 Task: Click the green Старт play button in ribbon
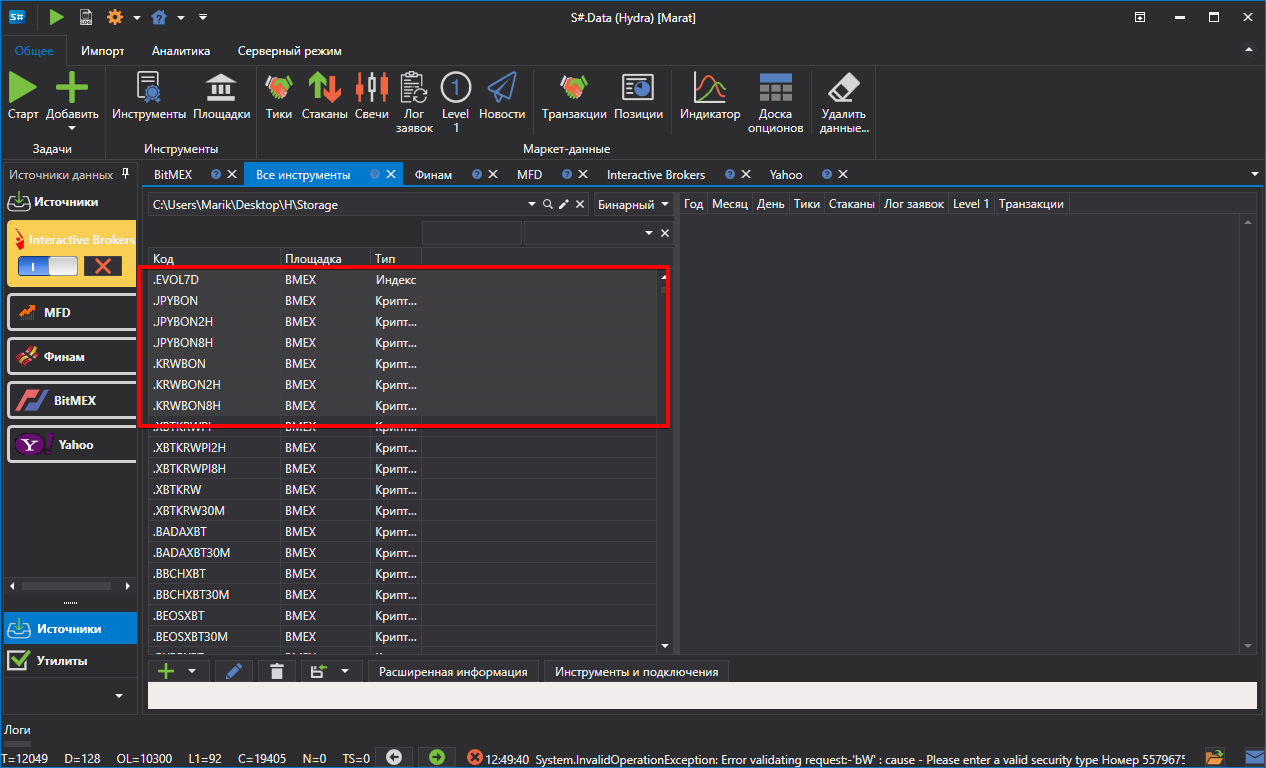(23, 87)
